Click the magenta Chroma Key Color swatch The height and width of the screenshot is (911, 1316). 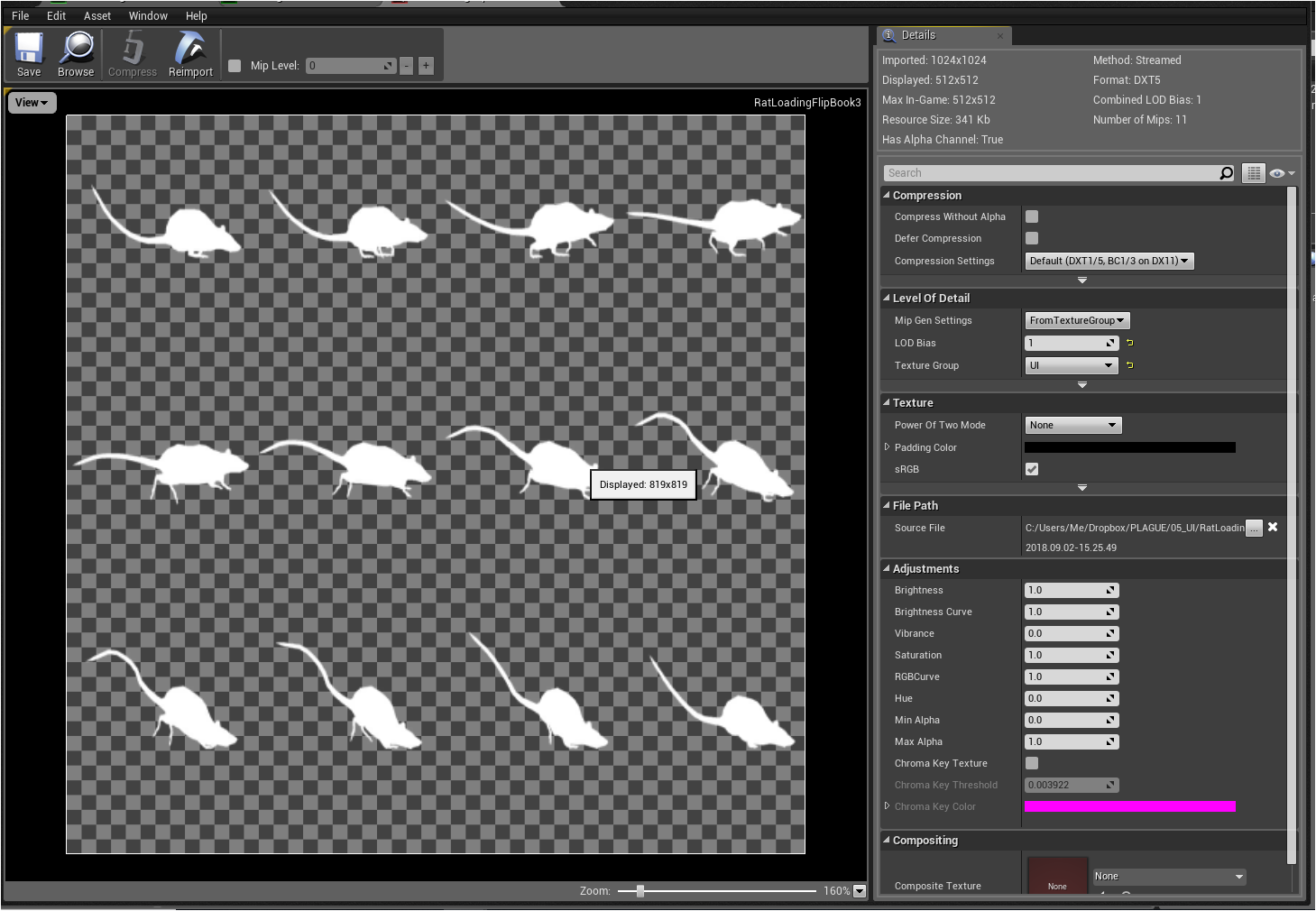tap(1130, 806)
